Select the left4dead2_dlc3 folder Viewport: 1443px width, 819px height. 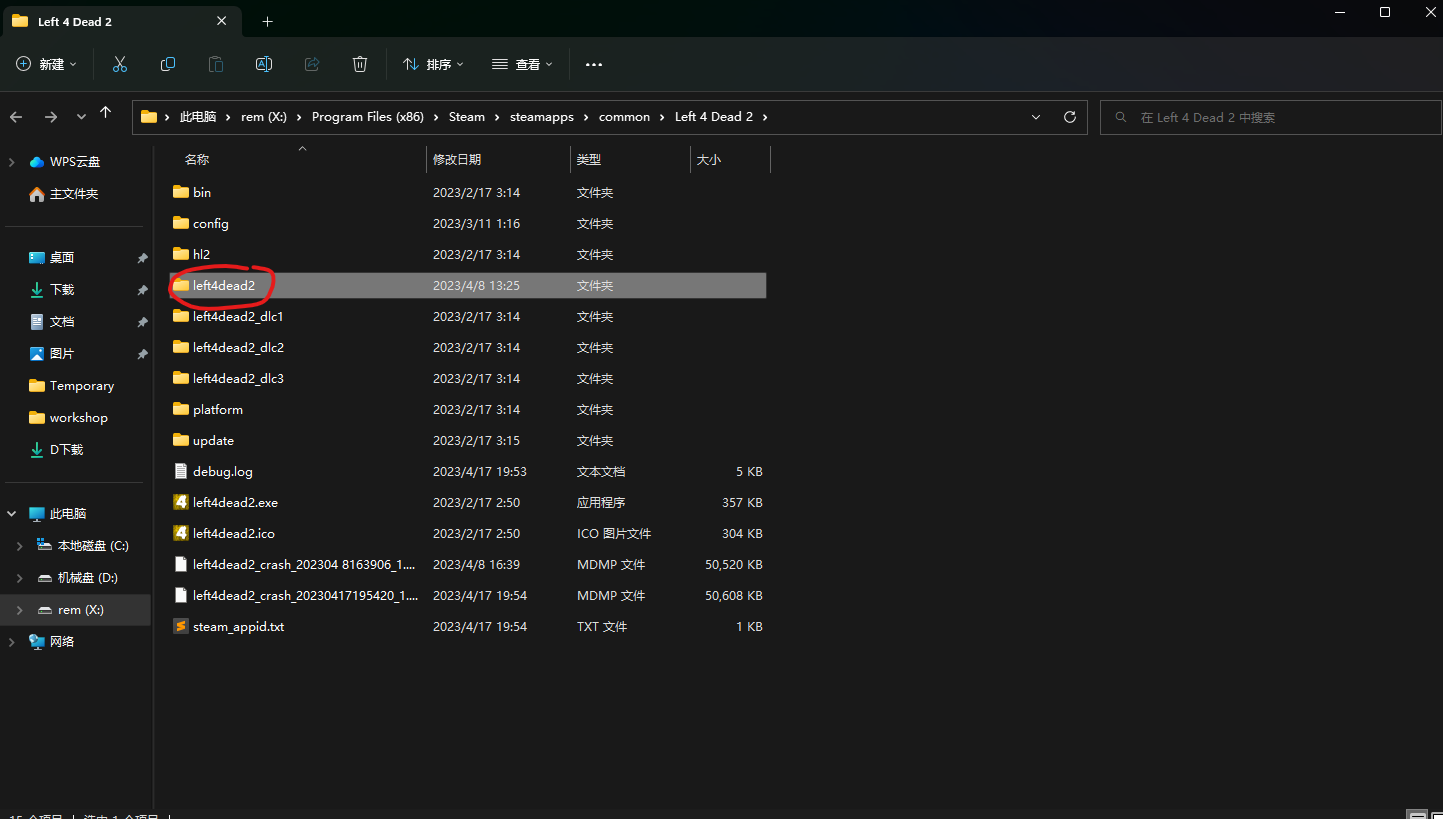pyautogui.click(x=468, y=378)
